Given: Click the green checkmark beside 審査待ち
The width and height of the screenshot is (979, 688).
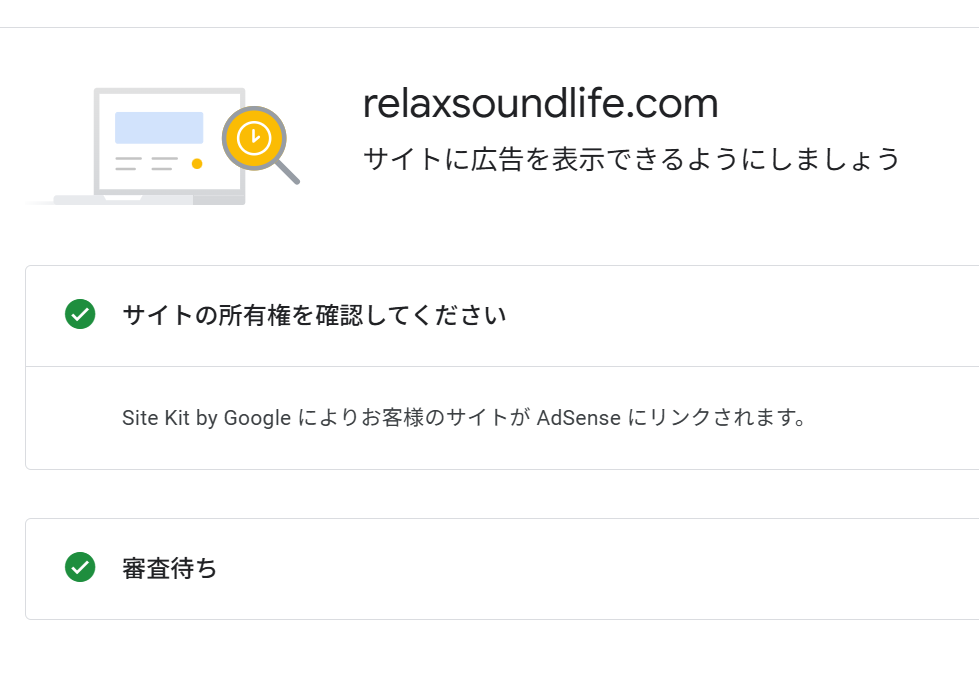Looking at the screenshot, I should pos(80,567).
